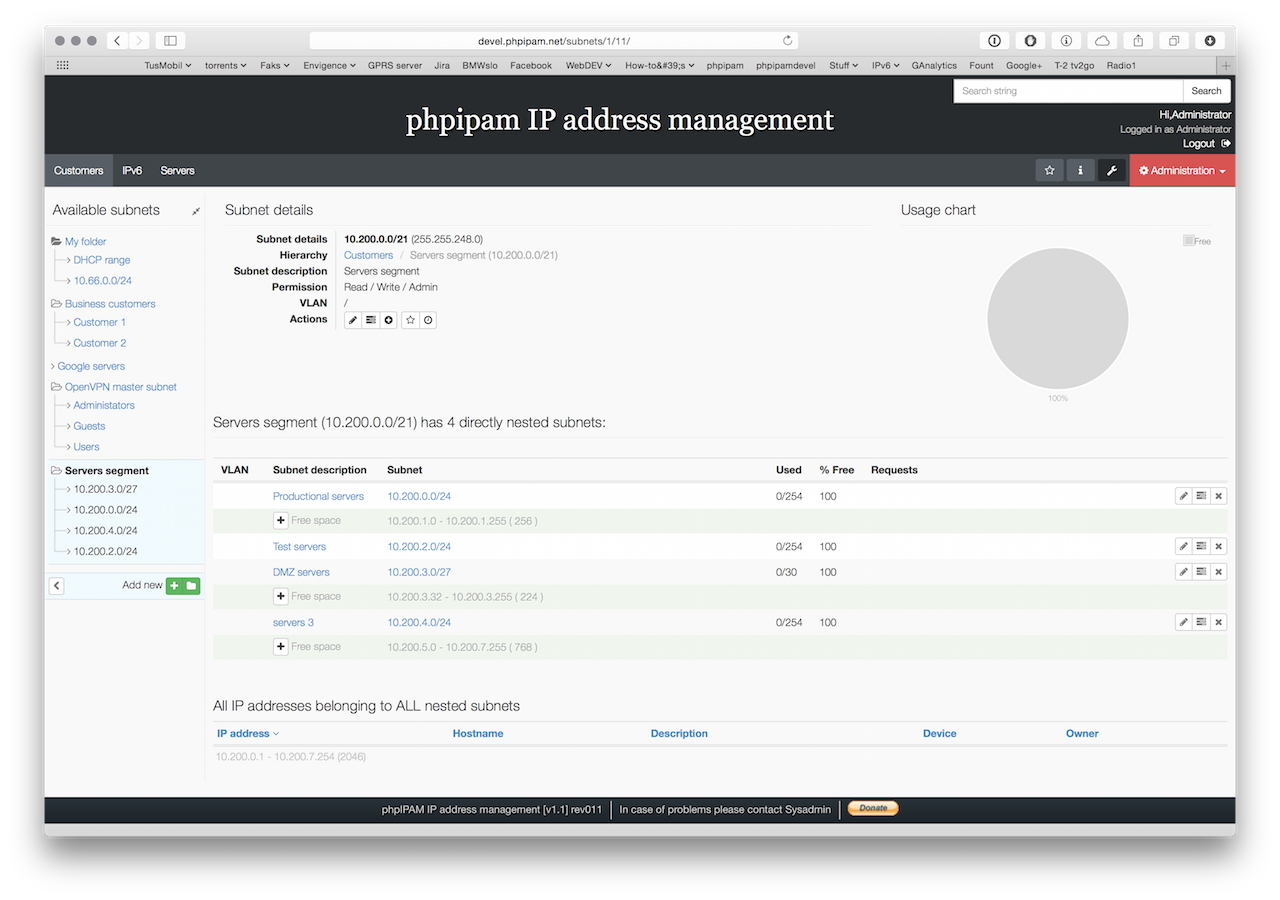Sort by the Description column header
The image size is (1280, 900).
679,733
